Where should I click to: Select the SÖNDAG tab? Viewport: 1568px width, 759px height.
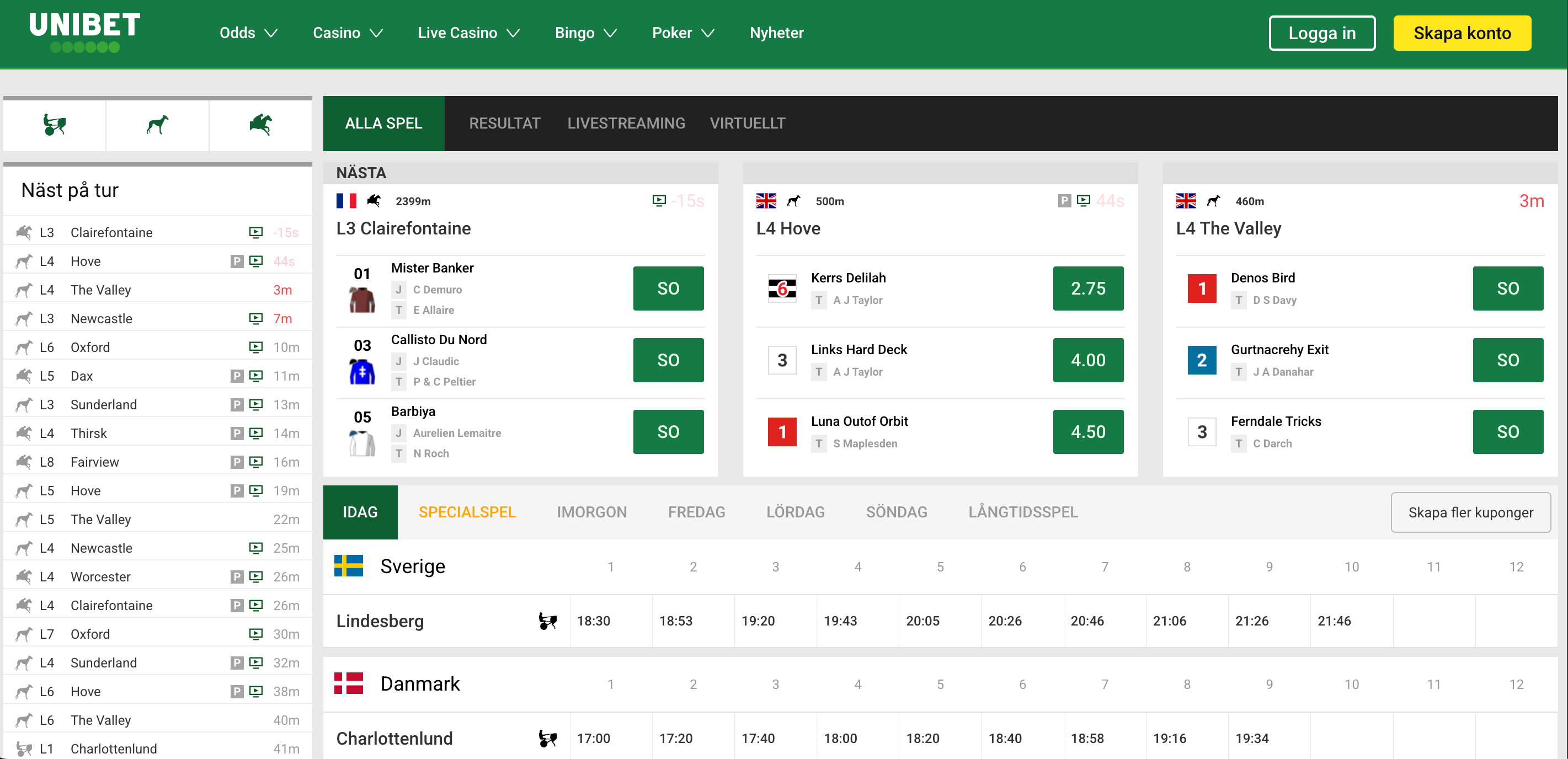pyautogui.click(x=897, y=512)
